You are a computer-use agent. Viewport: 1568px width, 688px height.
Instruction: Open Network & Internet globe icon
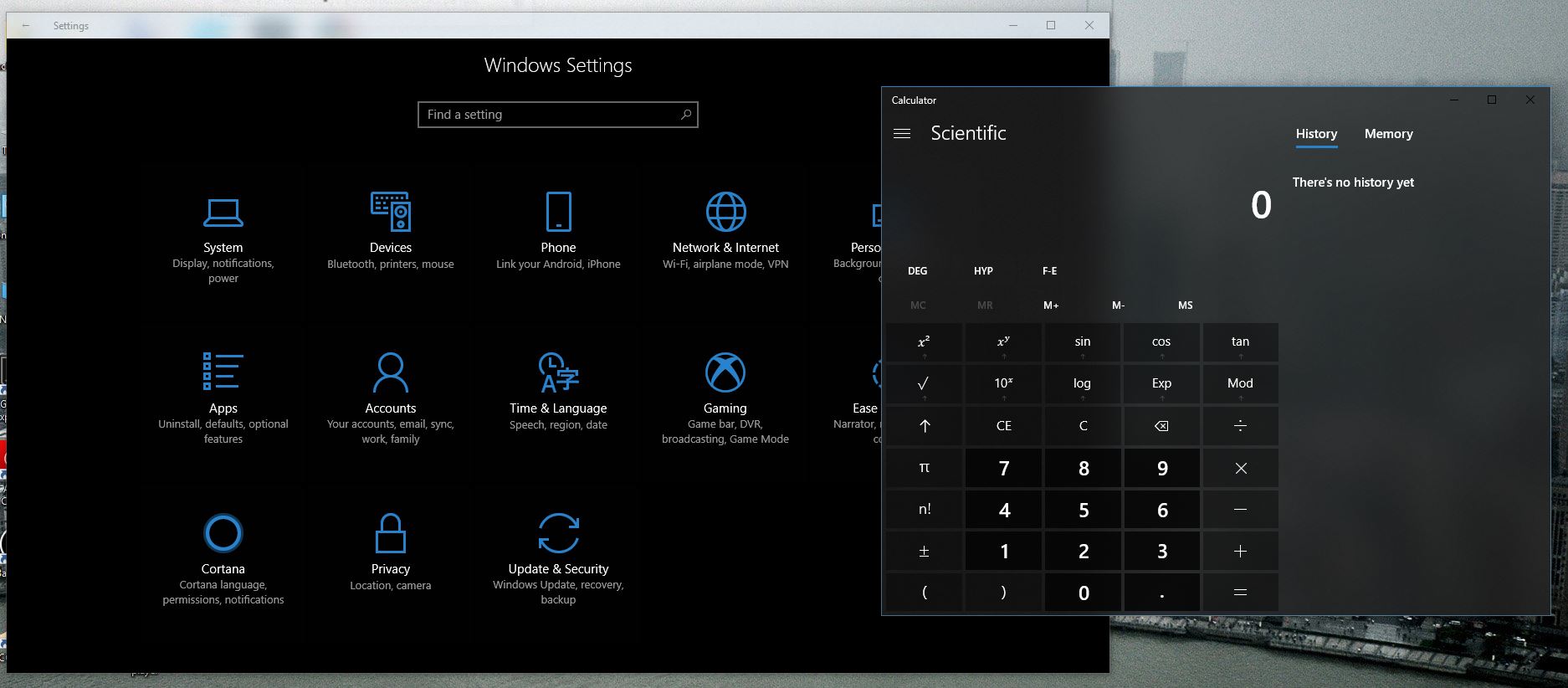click(x=725, y=212)
